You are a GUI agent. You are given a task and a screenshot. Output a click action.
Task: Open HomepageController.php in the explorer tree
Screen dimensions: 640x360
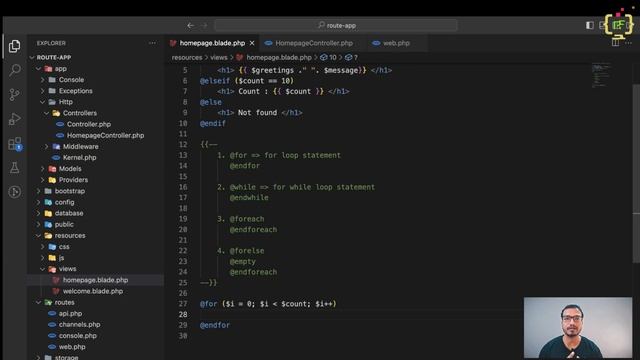pos(105,135)
